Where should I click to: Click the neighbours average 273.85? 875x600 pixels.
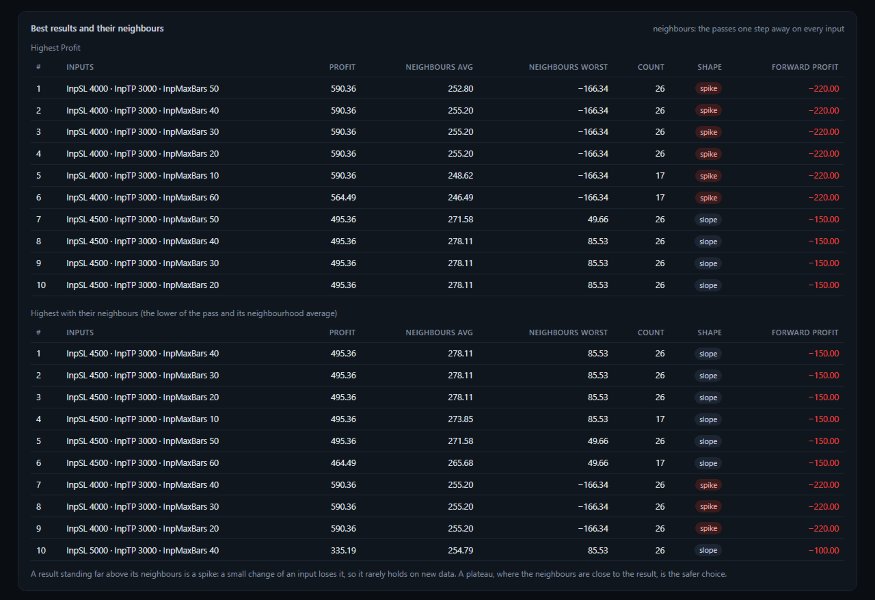click(460, 419)
